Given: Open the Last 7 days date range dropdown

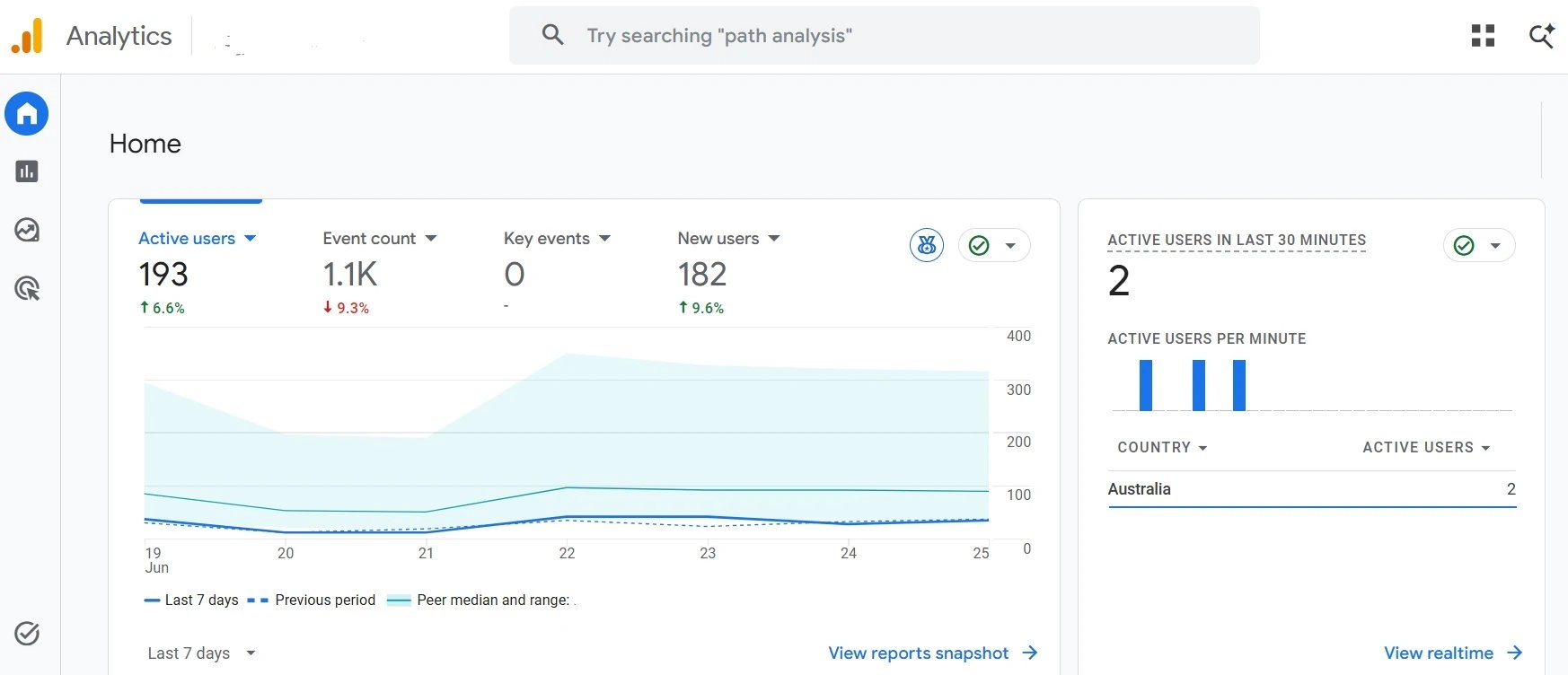Looking at the screenshot, I should tap(202, 653).
